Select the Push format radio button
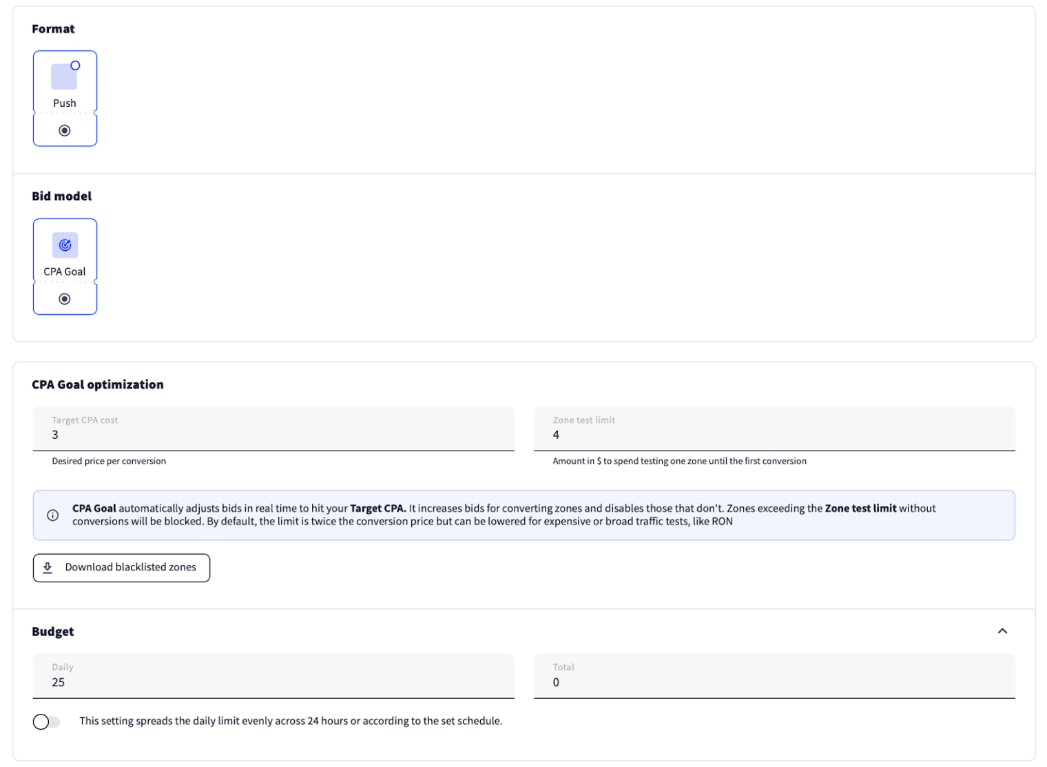Screen dimensions: 1047x767 point(64,130)
